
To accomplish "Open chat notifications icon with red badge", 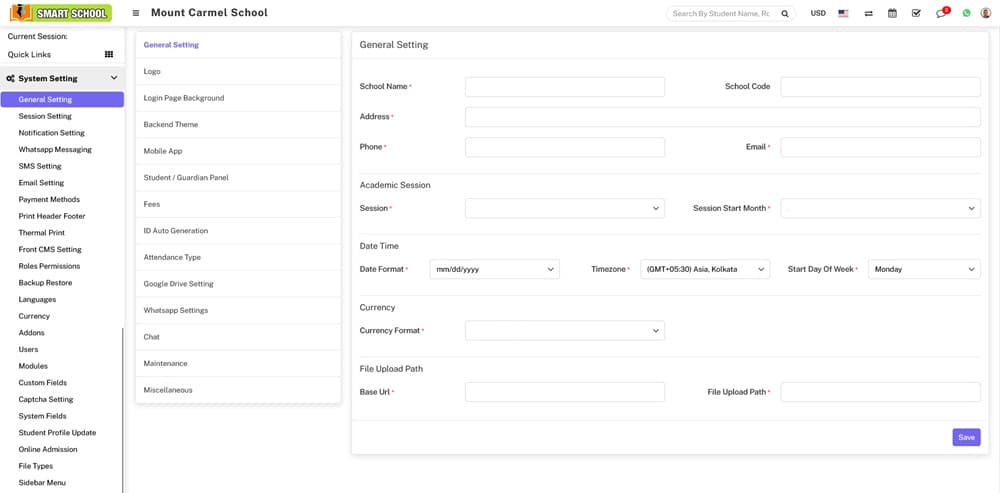I will tap(941, 13).
